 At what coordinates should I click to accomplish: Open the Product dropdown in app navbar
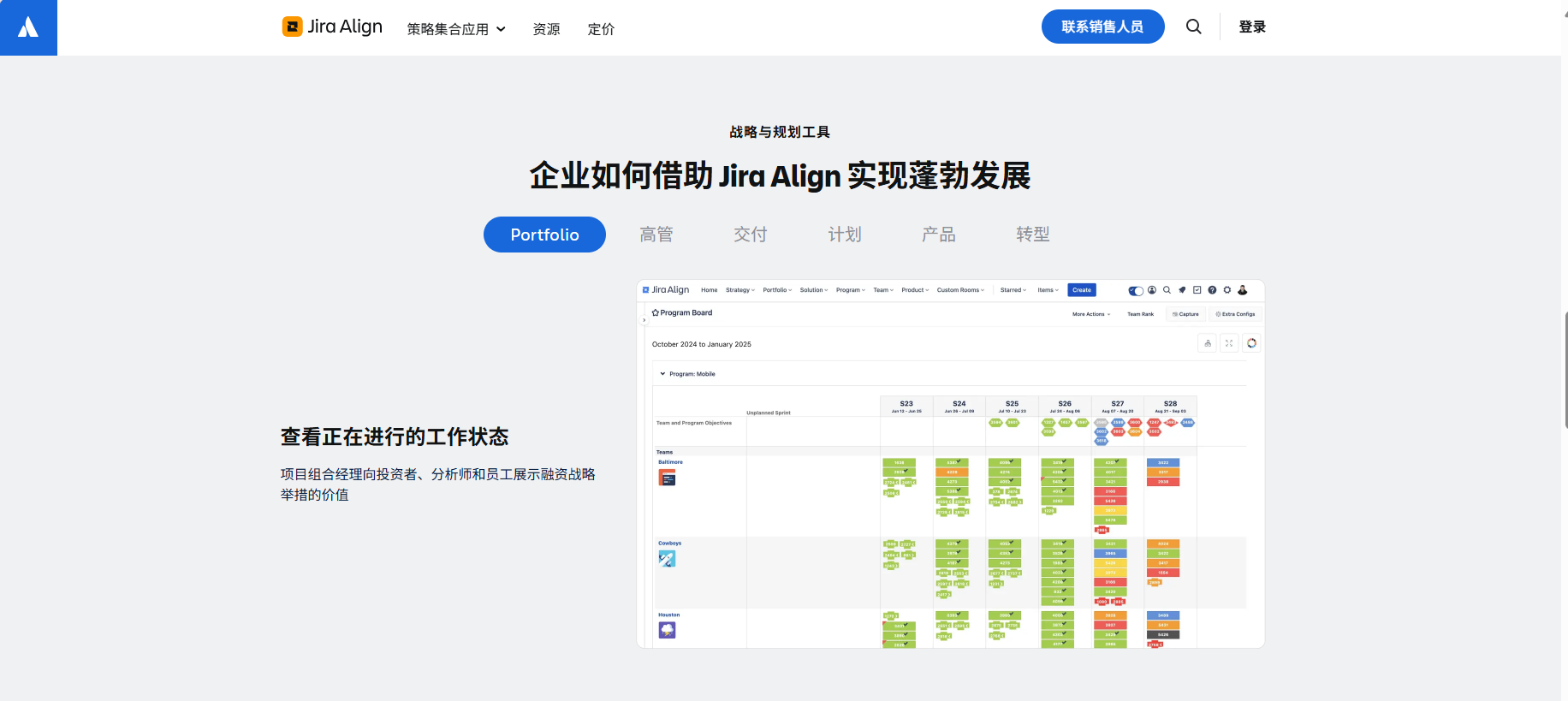(x=915, y=290)
